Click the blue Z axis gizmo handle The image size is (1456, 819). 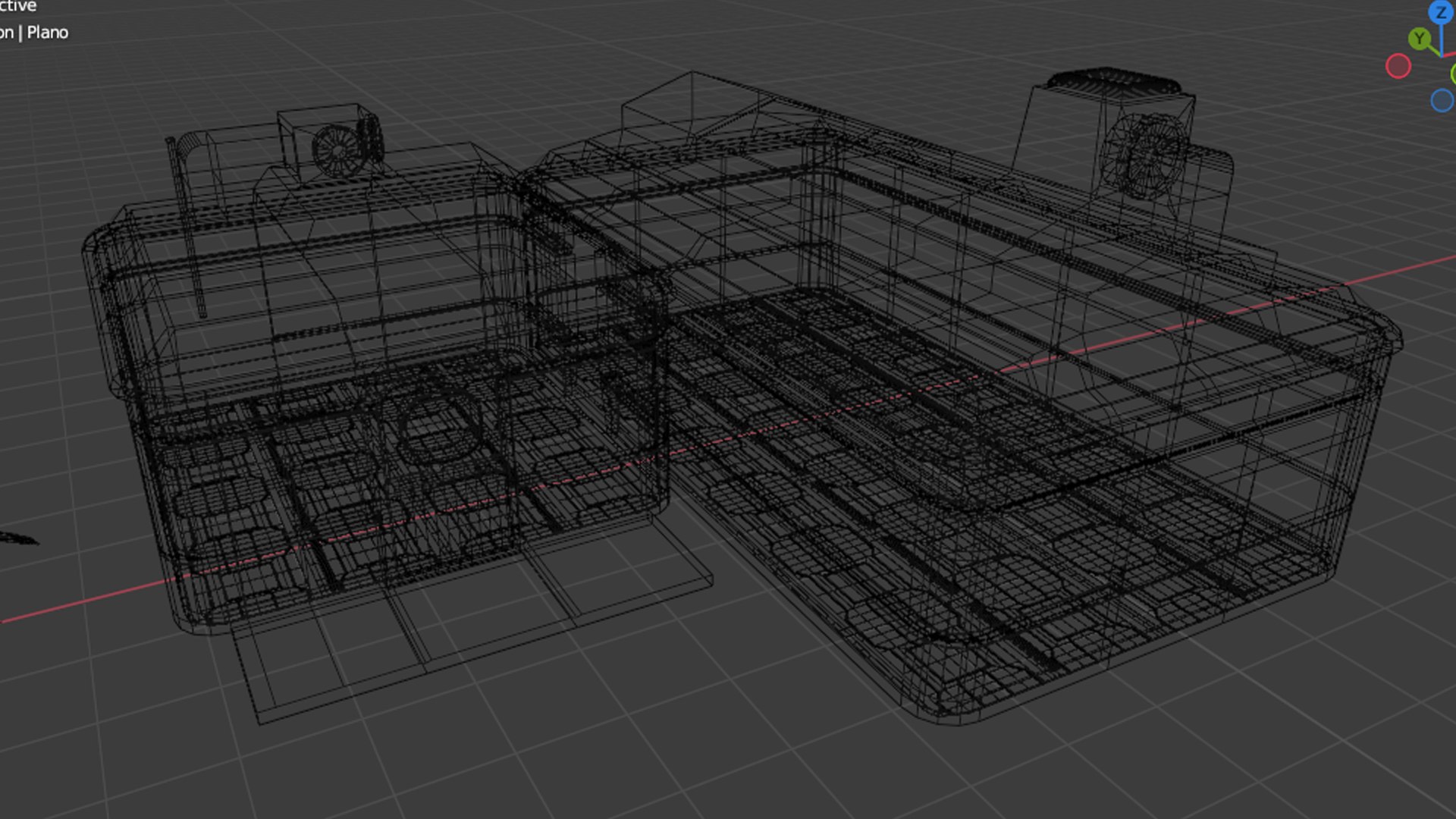1440,13
